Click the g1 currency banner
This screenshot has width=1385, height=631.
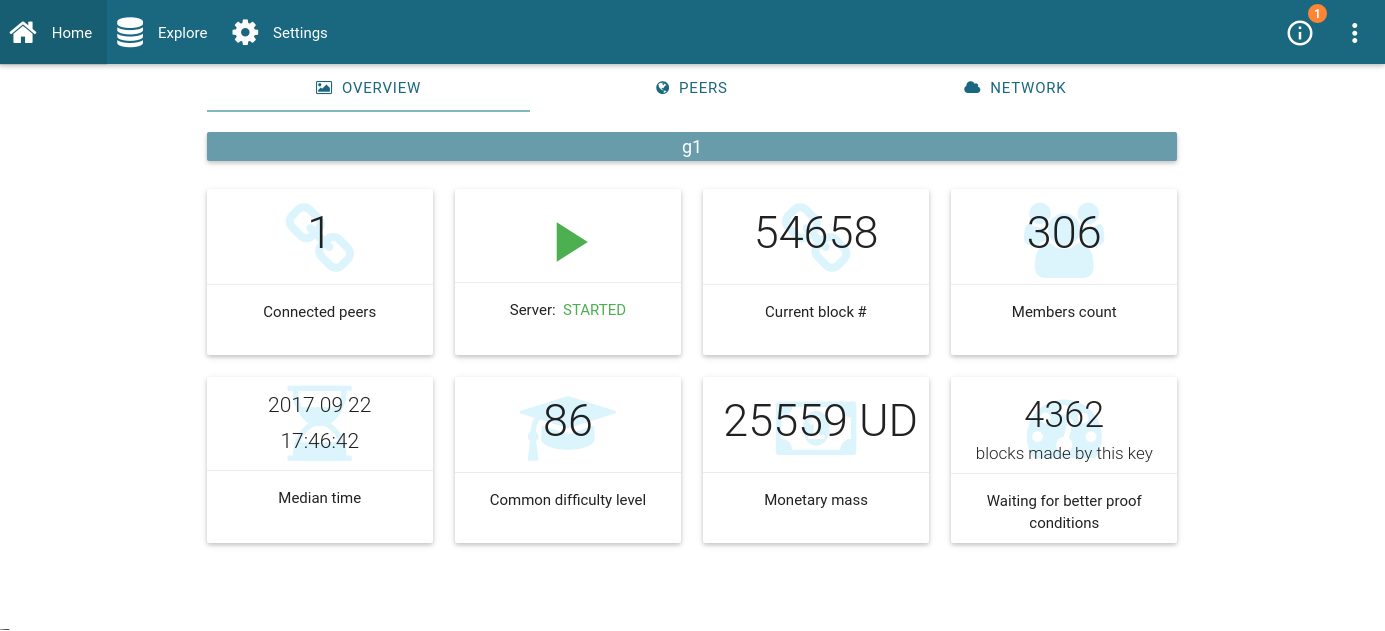pyautogui.click(x=692, y=147)
